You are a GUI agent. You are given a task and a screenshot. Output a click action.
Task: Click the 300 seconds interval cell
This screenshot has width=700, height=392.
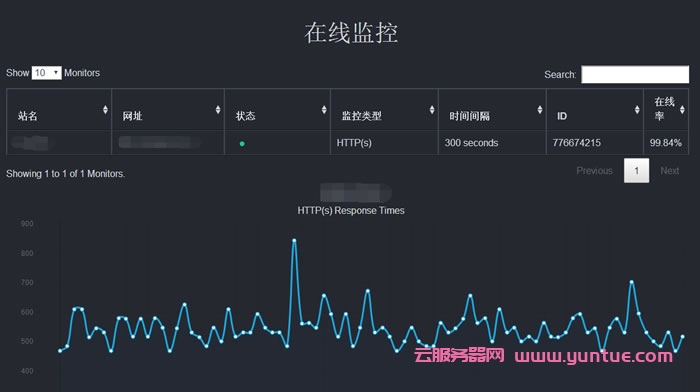tap(471, 143)
